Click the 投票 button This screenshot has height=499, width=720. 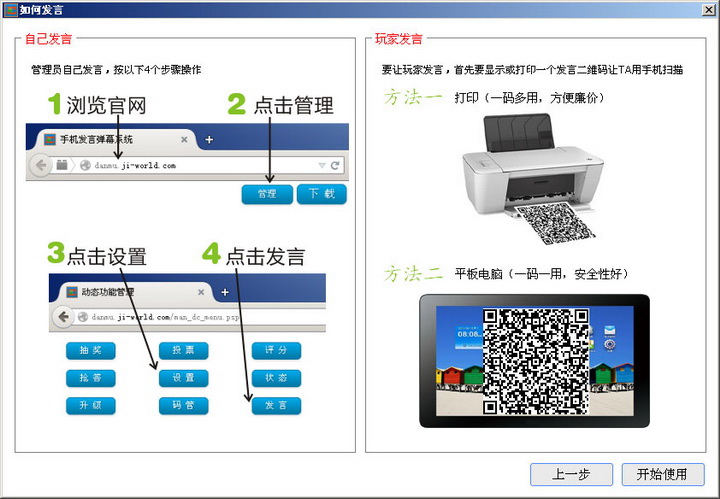pos(183,350)
